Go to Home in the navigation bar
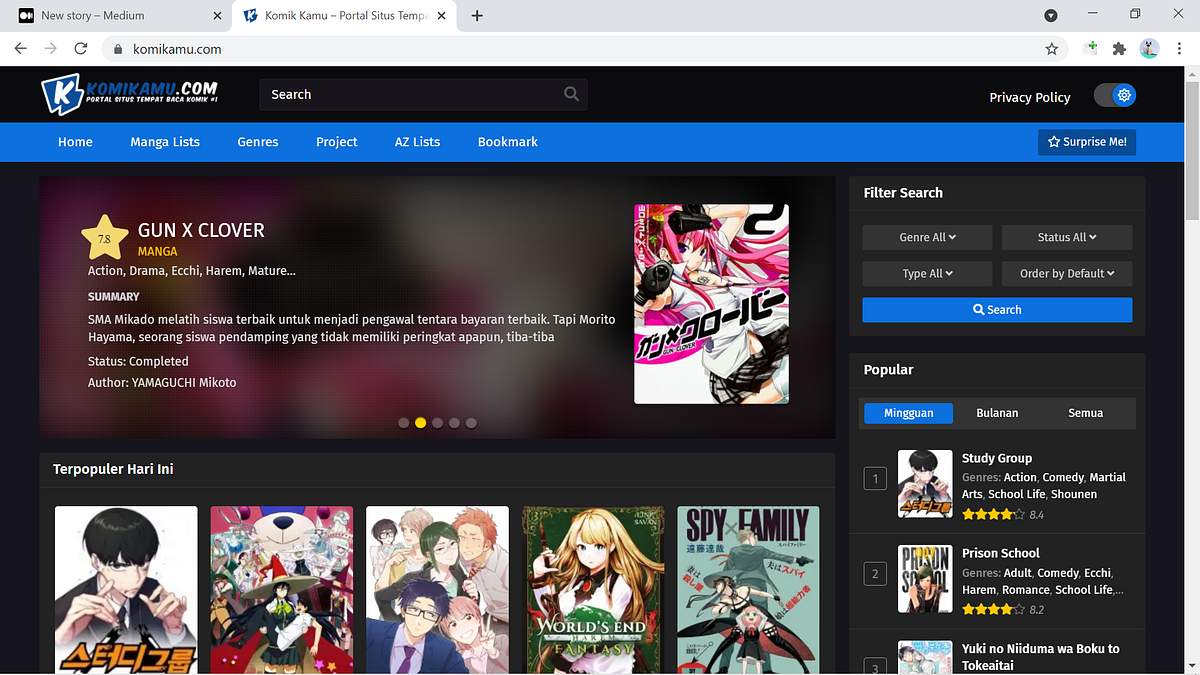 75,142
